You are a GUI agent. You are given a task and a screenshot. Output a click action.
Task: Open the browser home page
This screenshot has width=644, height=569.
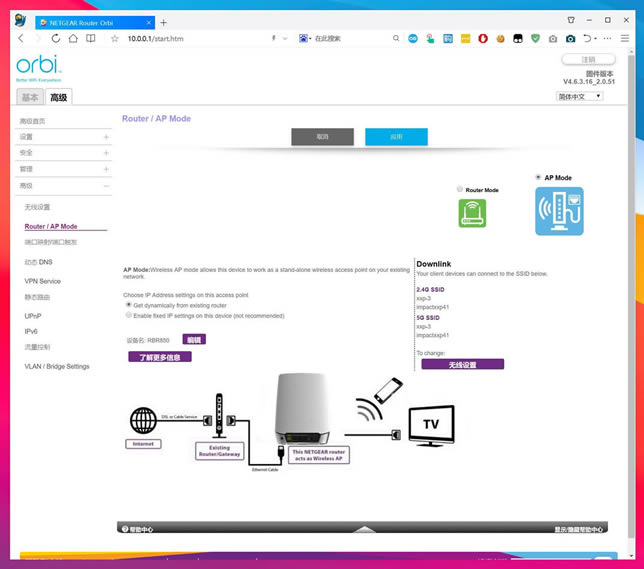[73, 39]
